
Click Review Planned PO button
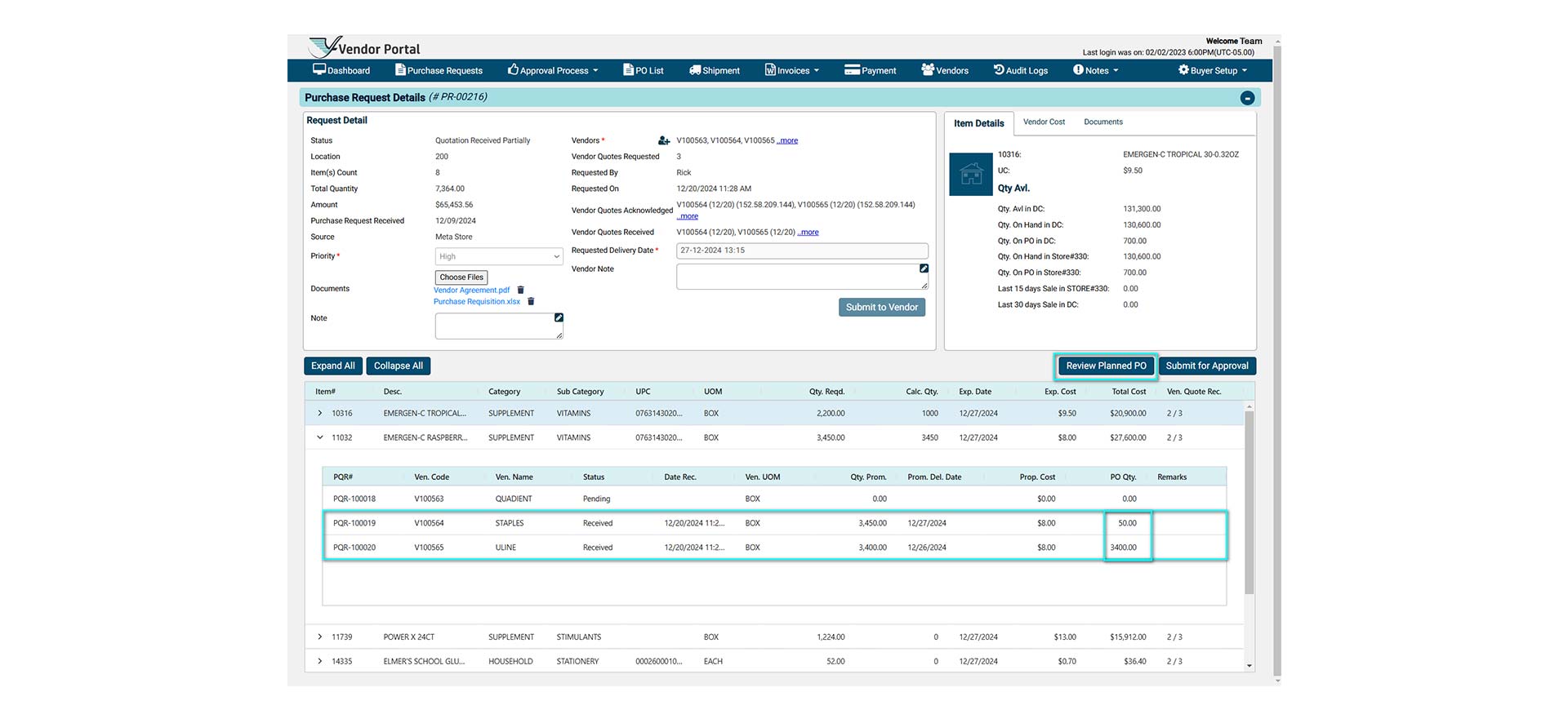[1106, 366]
